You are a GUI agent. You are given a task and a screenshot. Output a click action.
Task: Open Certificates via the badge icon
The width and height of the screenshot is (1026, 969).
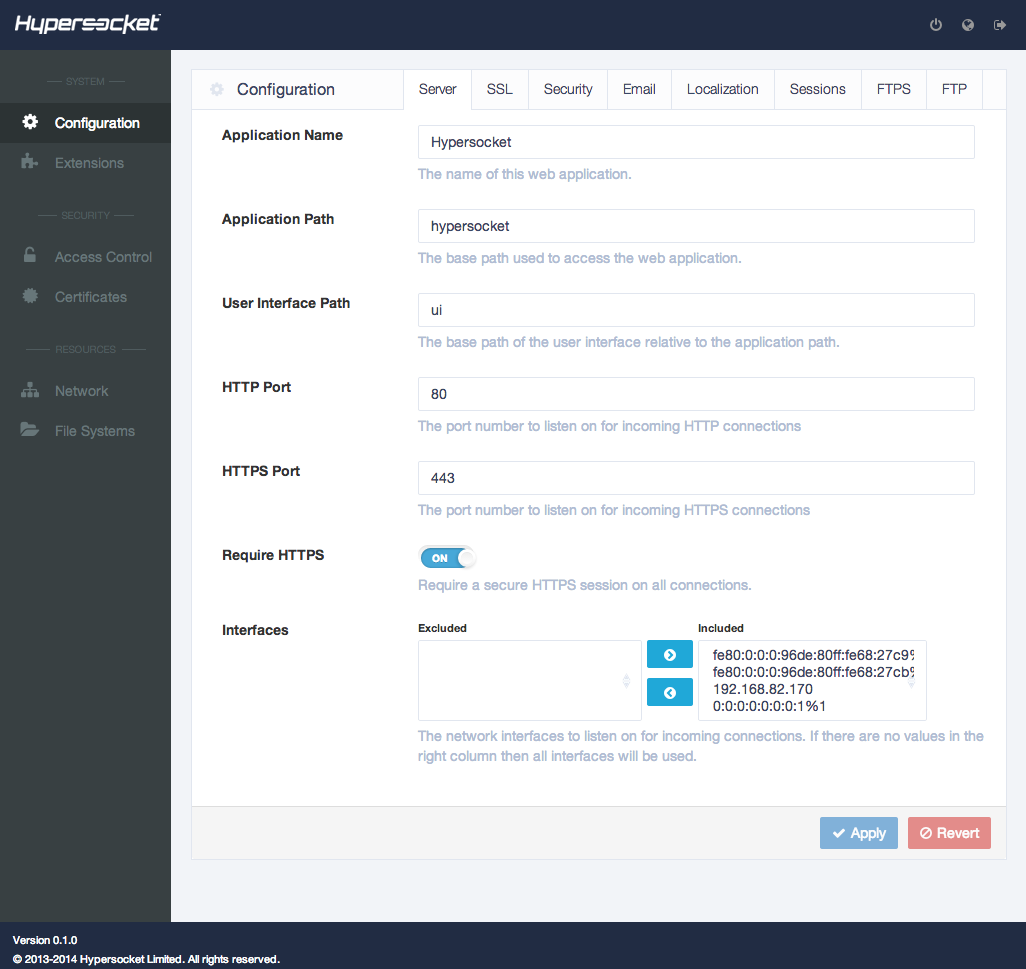pyautogui.click(x=30, y=296)
